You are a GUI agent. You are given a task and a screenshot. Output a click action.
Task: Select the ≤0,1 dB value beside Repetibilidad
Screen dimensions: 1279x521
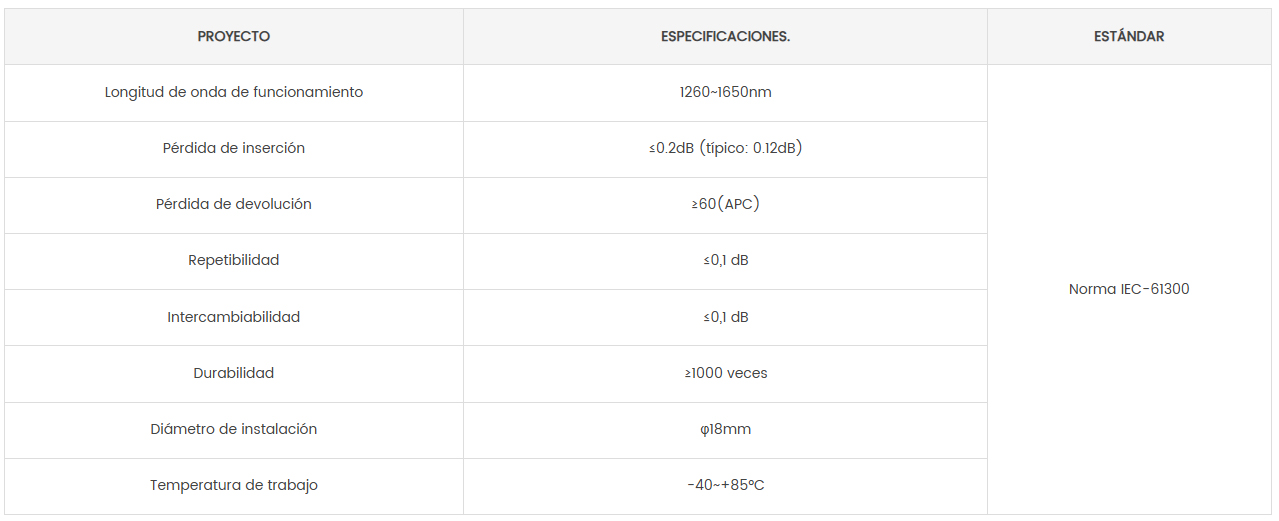click(x=725, y=260)
